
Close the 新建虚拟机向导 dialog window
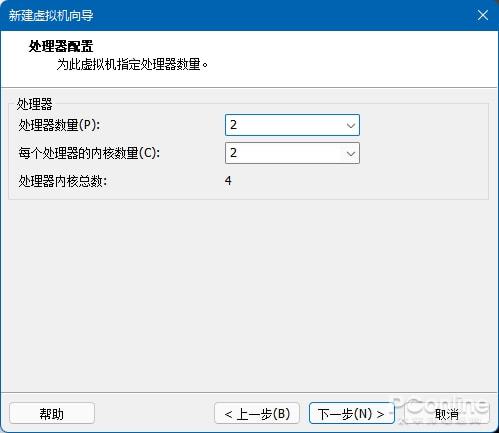coord(483,15)
